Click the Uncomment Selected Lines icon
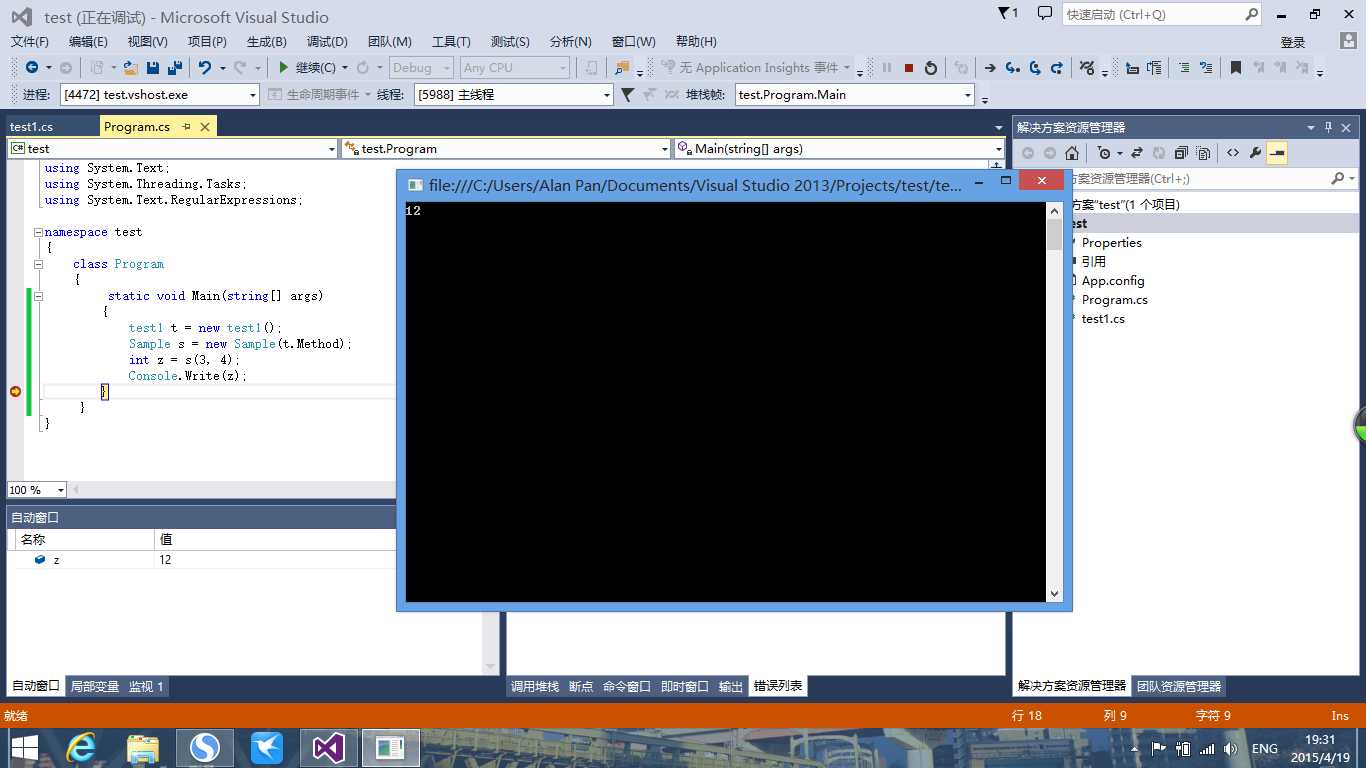 point(1206,68)
